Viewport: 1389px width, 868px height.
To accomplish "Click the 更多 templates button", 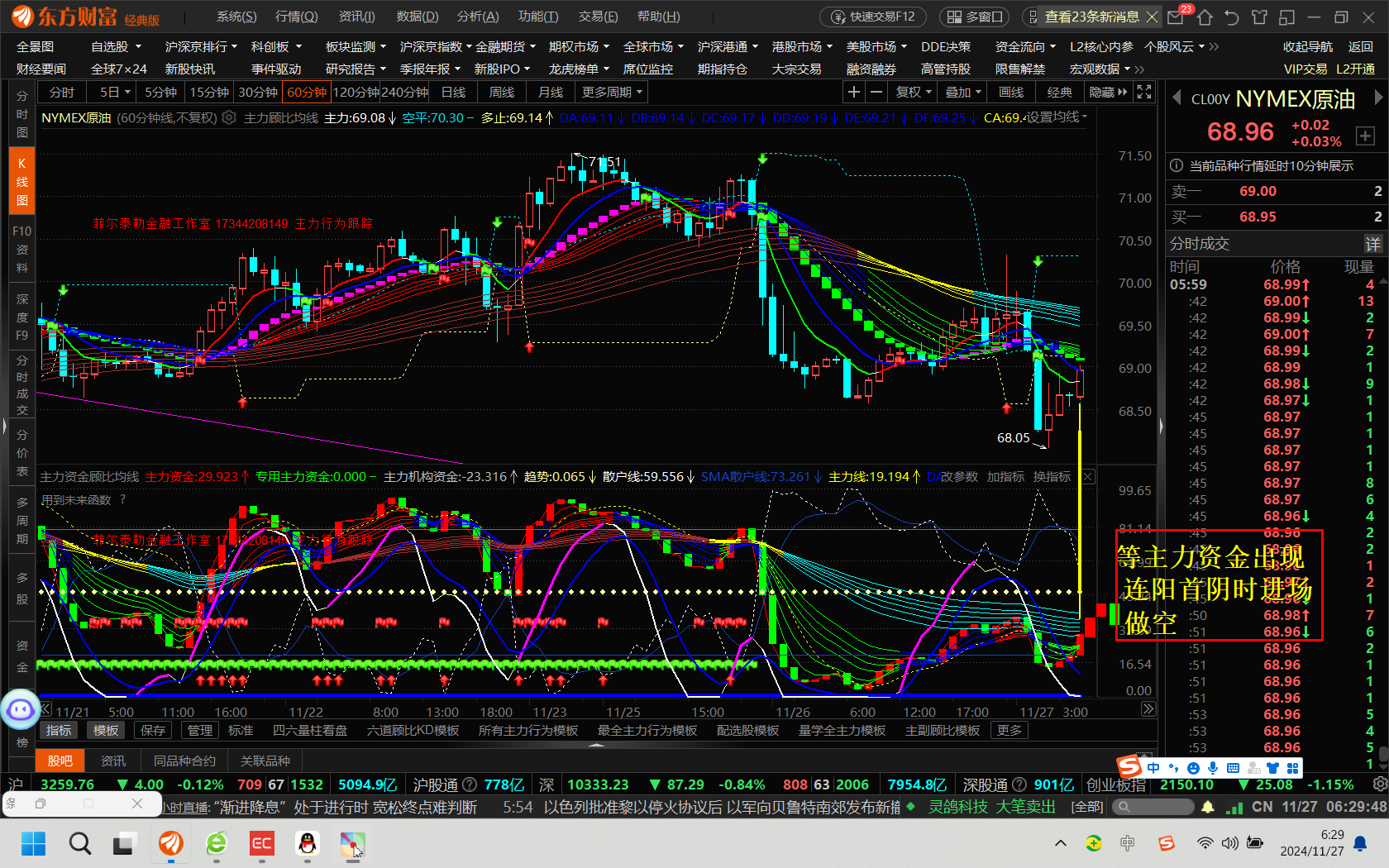I will [1010, 730].
